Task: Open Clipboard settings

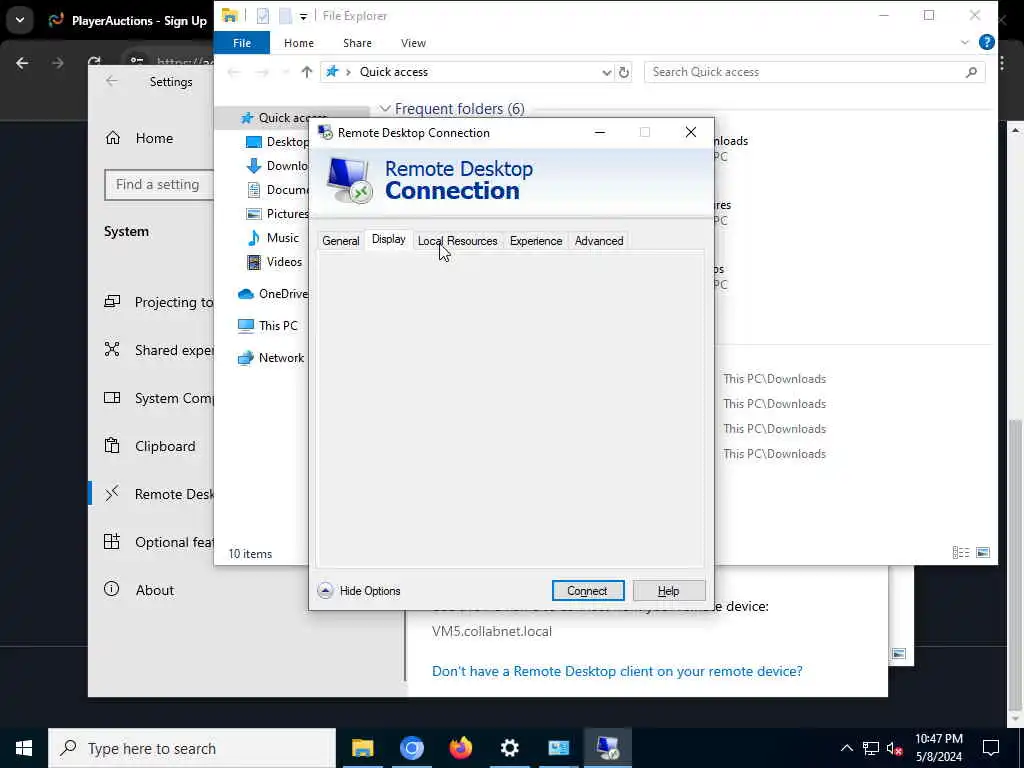Action: coord(150,446)
